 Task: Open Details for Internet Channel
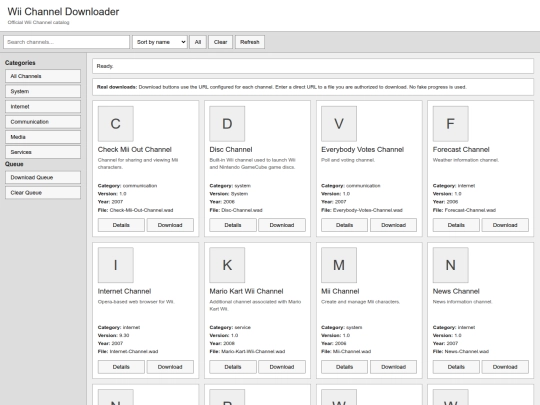tap(121, 367)
